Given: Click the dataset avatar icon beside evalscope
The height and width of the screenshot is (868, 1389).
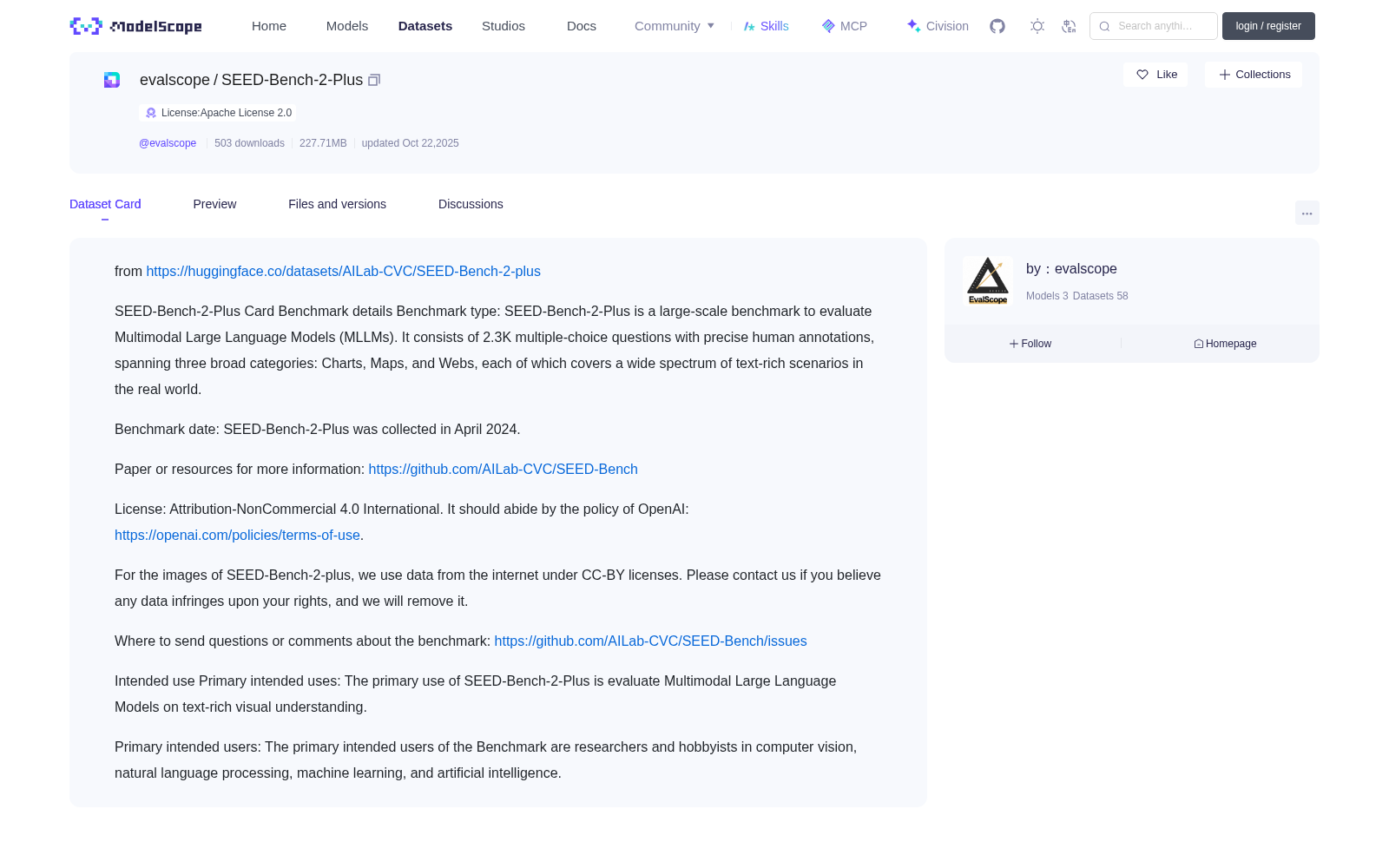Looking at the screenshot, I should tap(112, 80).
